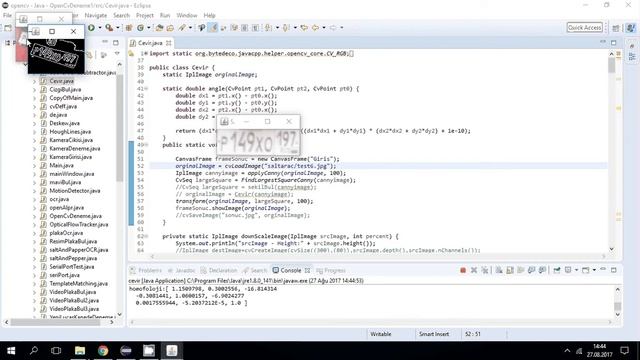Click the editor vertical scrollbar
The image size is (640, 360).
click(x=611, y=151)
